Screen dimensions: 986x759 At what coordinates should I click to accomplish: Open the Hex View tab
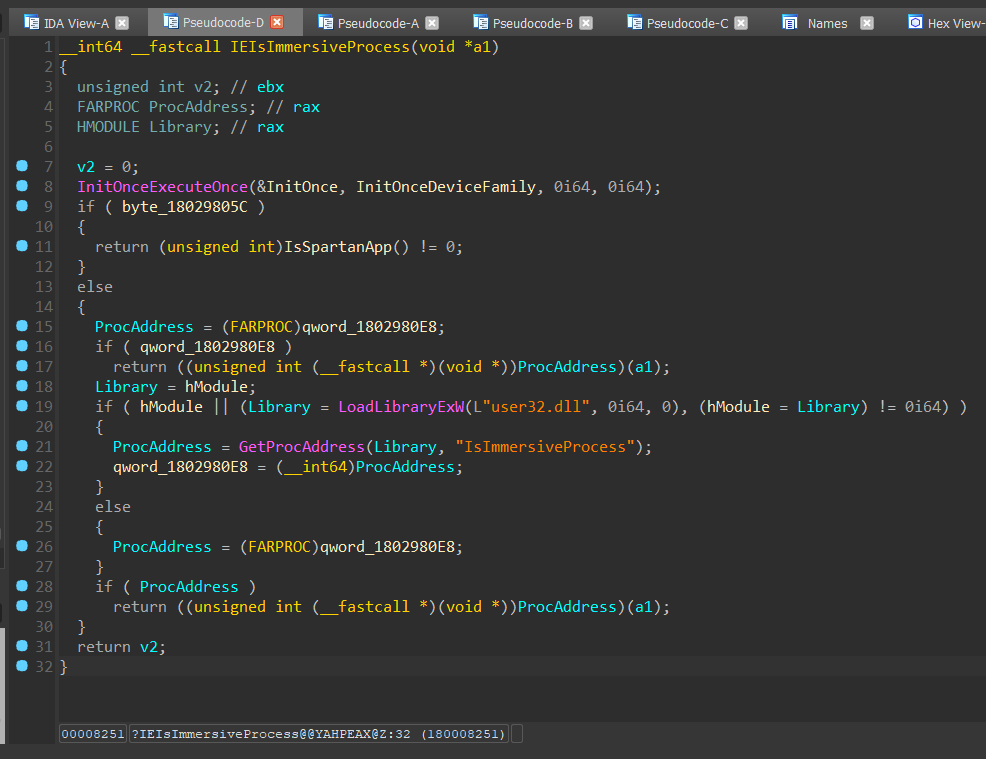pos(955,23)
